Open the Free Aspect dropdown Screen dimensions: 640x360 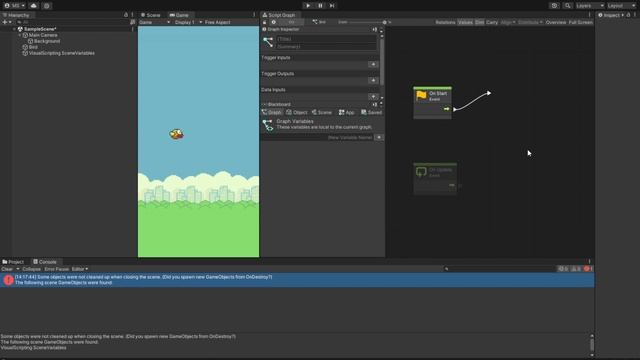pyautogui.click(x=218, y=22)
